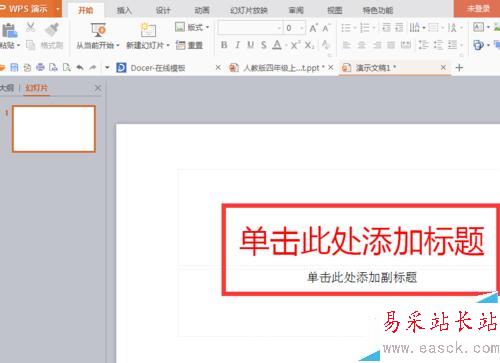Decrease font size with smaller A icon

tap(326, 28)
